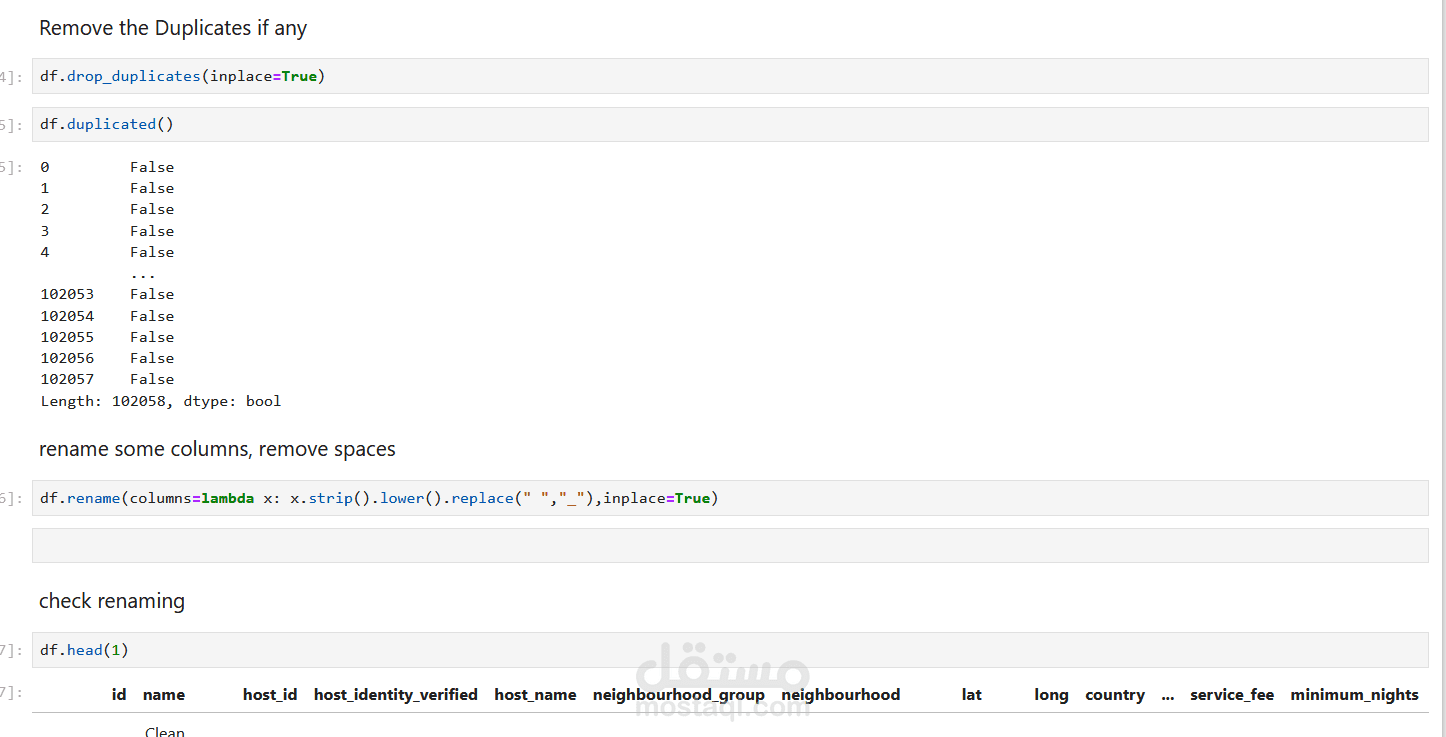Click the service_fee column header
Image resolution: width=1446 pixels, height=737 pixels.
[x=1232, y=695]
